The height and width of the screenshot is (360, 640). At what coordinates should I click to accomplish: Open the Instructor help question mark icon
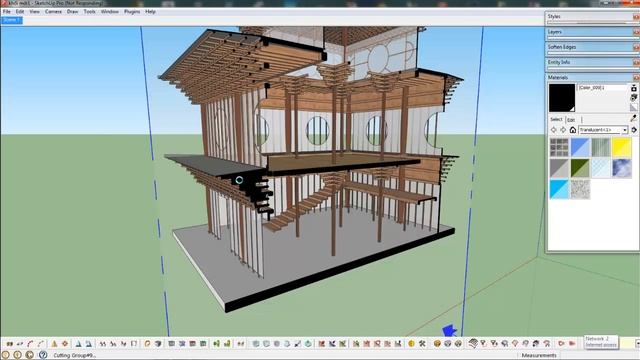[x=42, y=355]
